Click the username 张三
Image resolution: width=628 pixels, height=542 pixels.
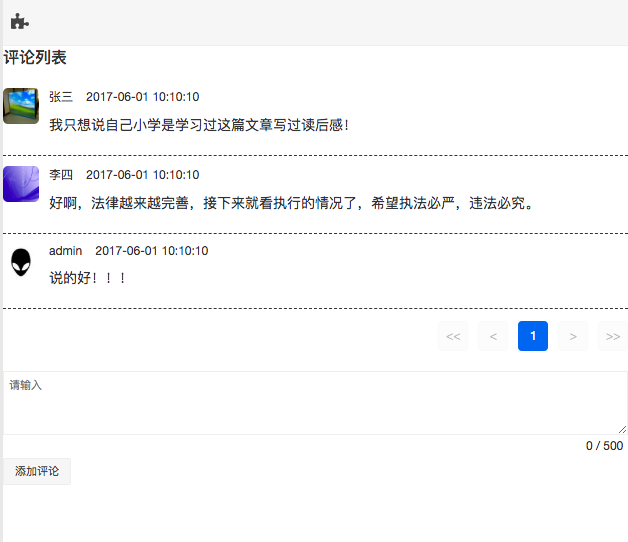[61, 97]
